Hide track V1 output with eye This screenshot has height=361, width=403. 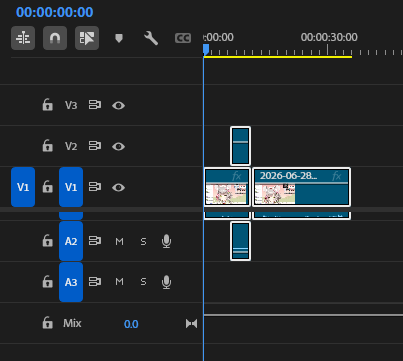[x=118, y=188]
